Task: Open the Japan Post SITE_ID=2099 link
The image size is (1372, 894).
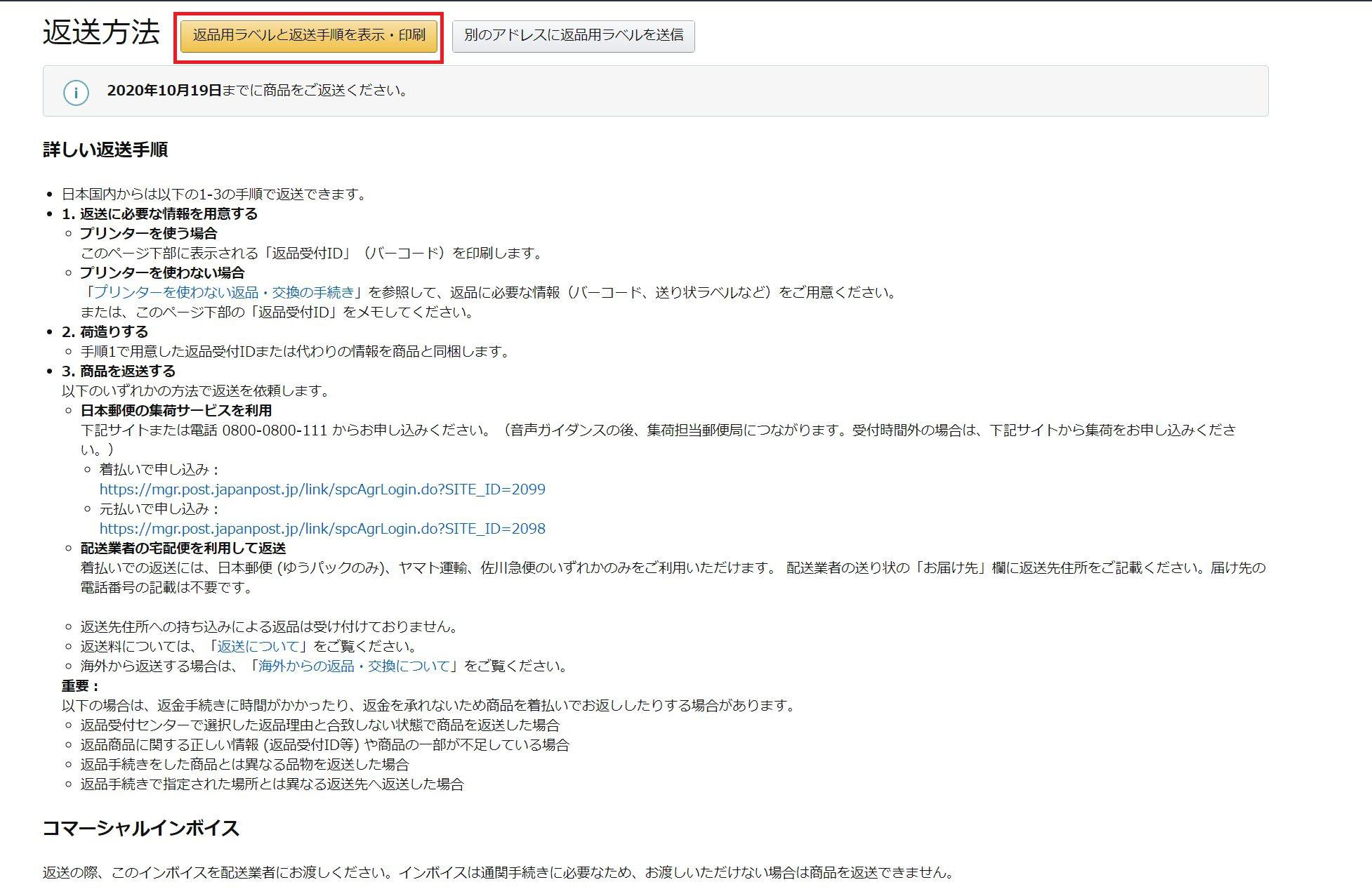Action: 322,489
